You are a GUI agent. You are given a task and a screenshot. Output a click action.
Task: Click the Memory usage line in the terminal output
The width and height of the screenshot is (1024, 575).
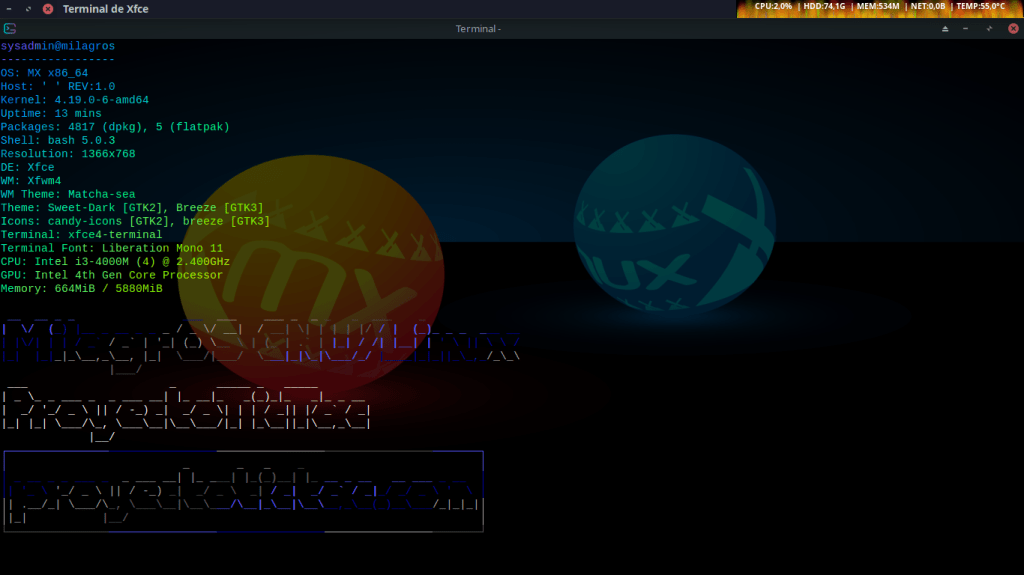81,288
